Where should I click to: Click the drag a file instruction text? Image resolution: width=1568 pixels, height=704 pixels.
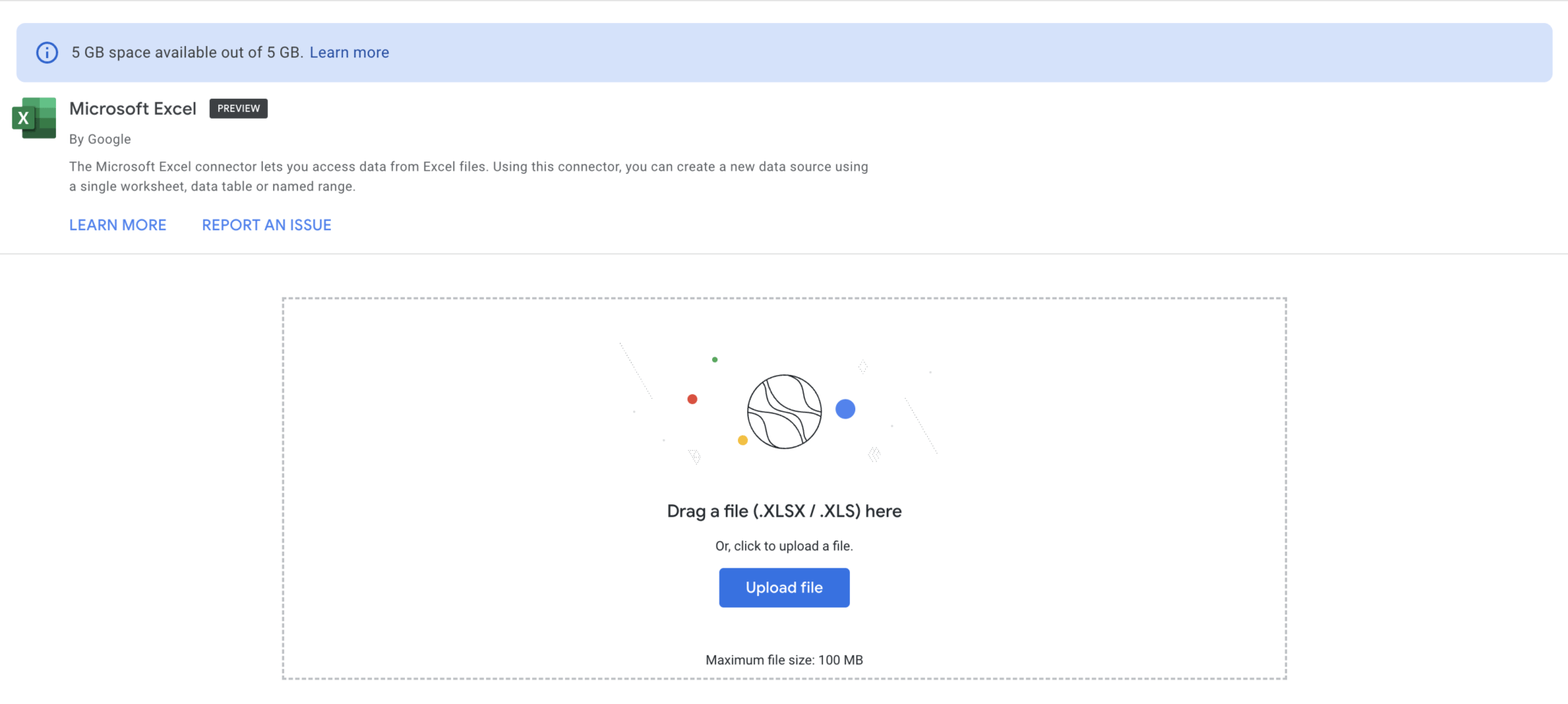coord(783,511)
